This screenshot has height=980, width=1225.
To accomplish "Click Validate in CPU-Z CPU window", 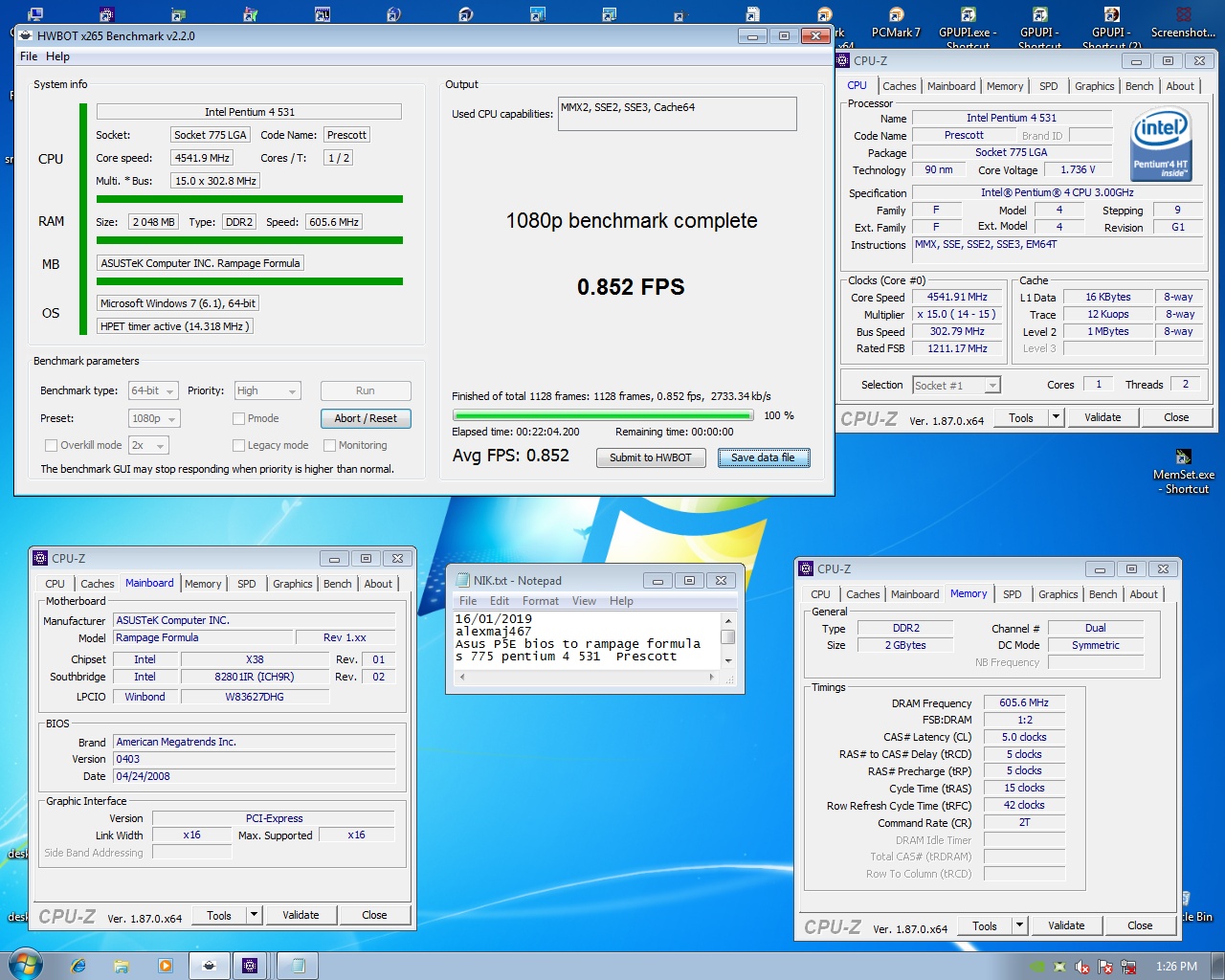I will [x=1102, y=417].
